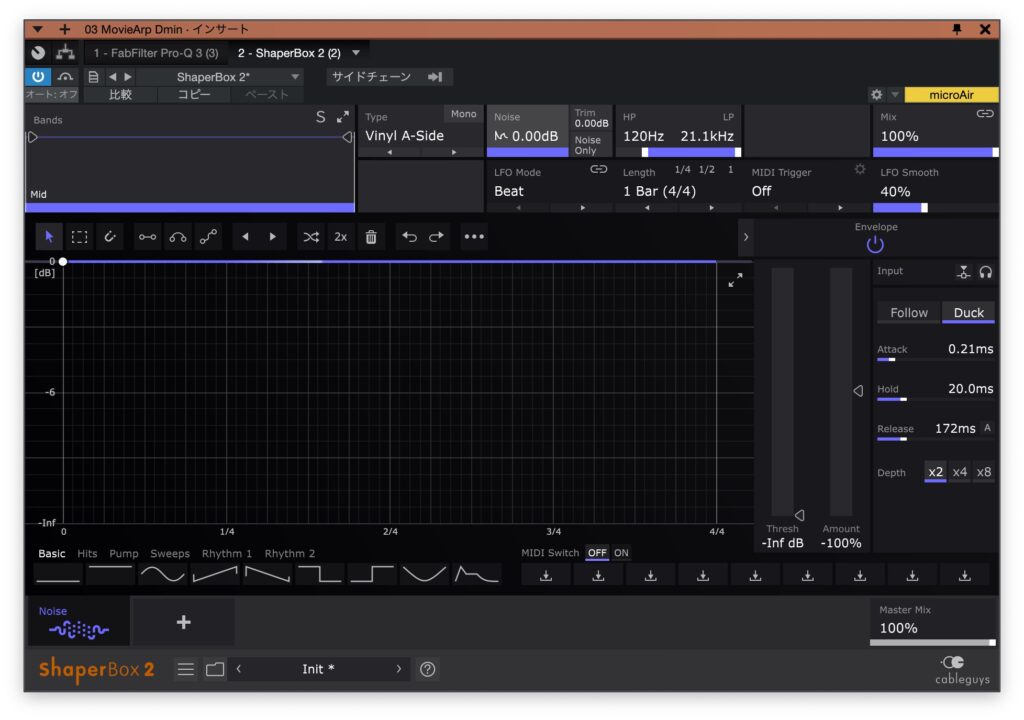Expand the more options ellipsis menu
Screen dimensions: 1024x720
[473, 237]
